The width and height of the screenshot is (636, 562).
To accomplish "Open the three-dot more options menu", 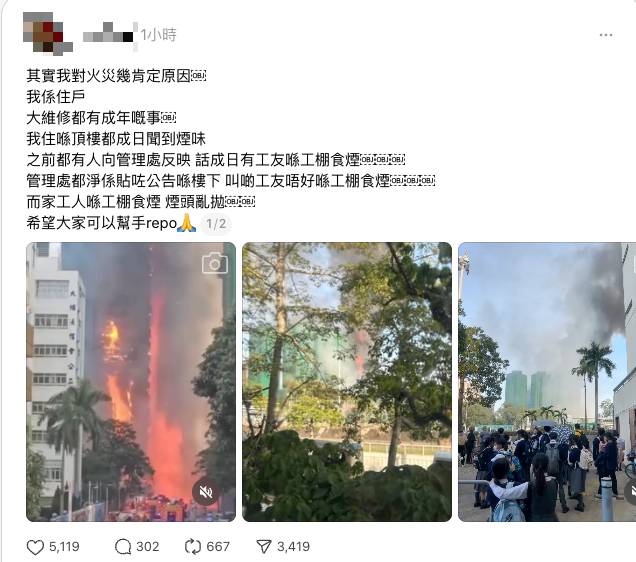I will [606, 35].
